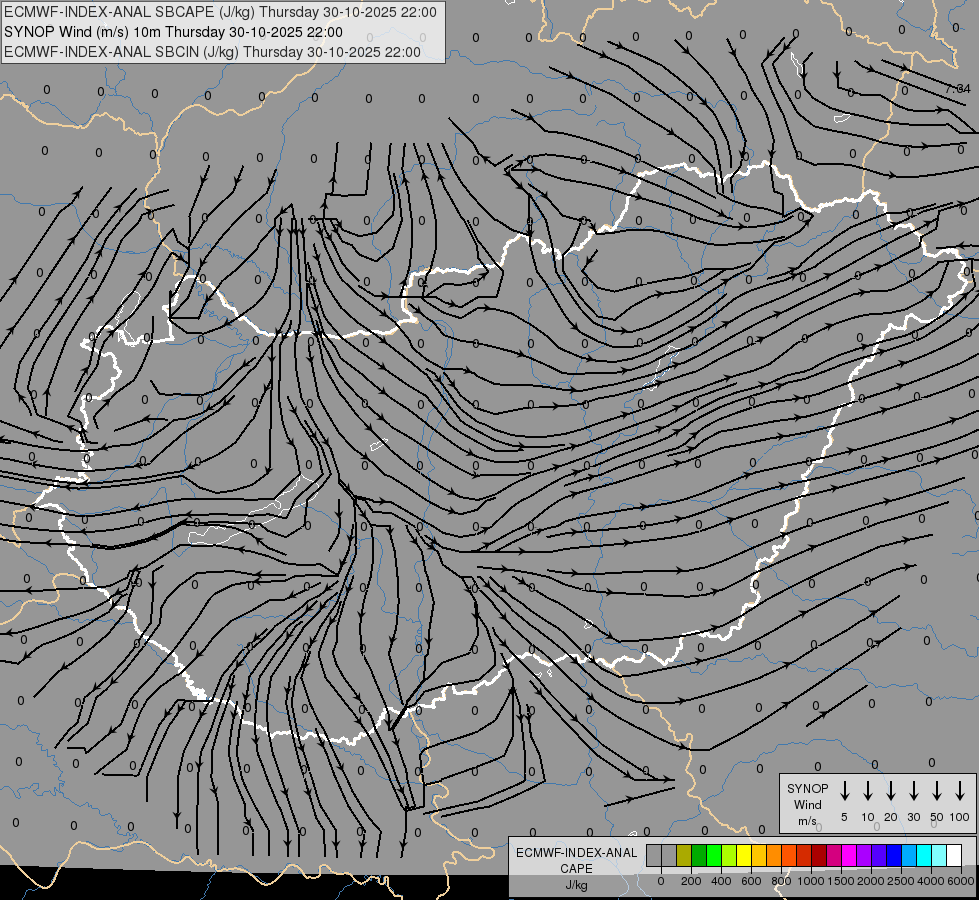Choose the pure dark blue CAPE swatch
This screenshot has height=900, width=979.
tap(893, 855)
